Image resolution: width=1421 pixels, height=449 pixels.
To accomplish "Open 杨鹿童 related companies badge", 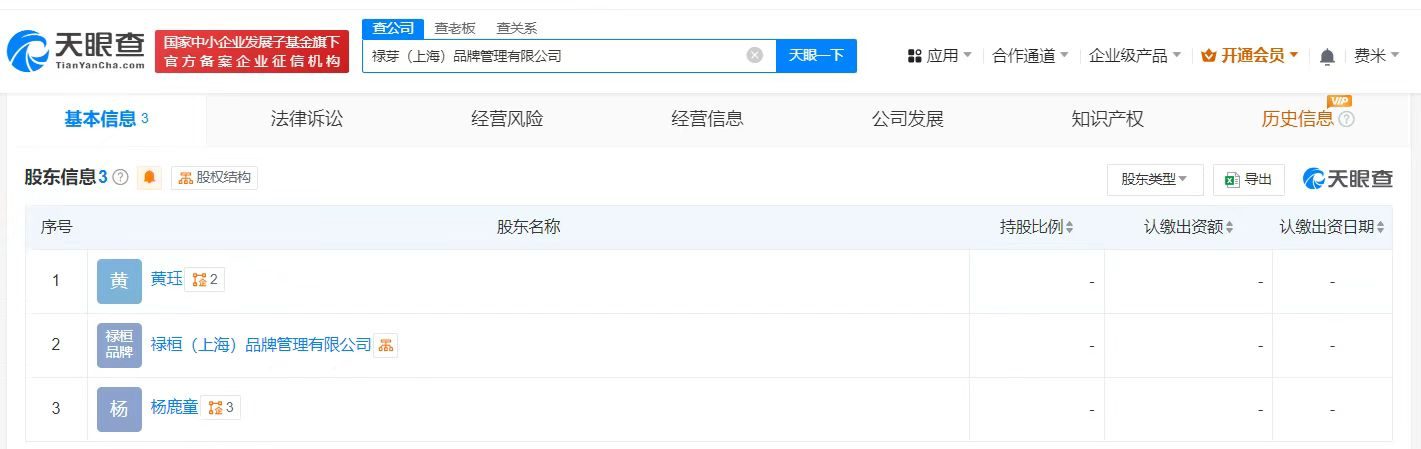I will coord(221,408).
